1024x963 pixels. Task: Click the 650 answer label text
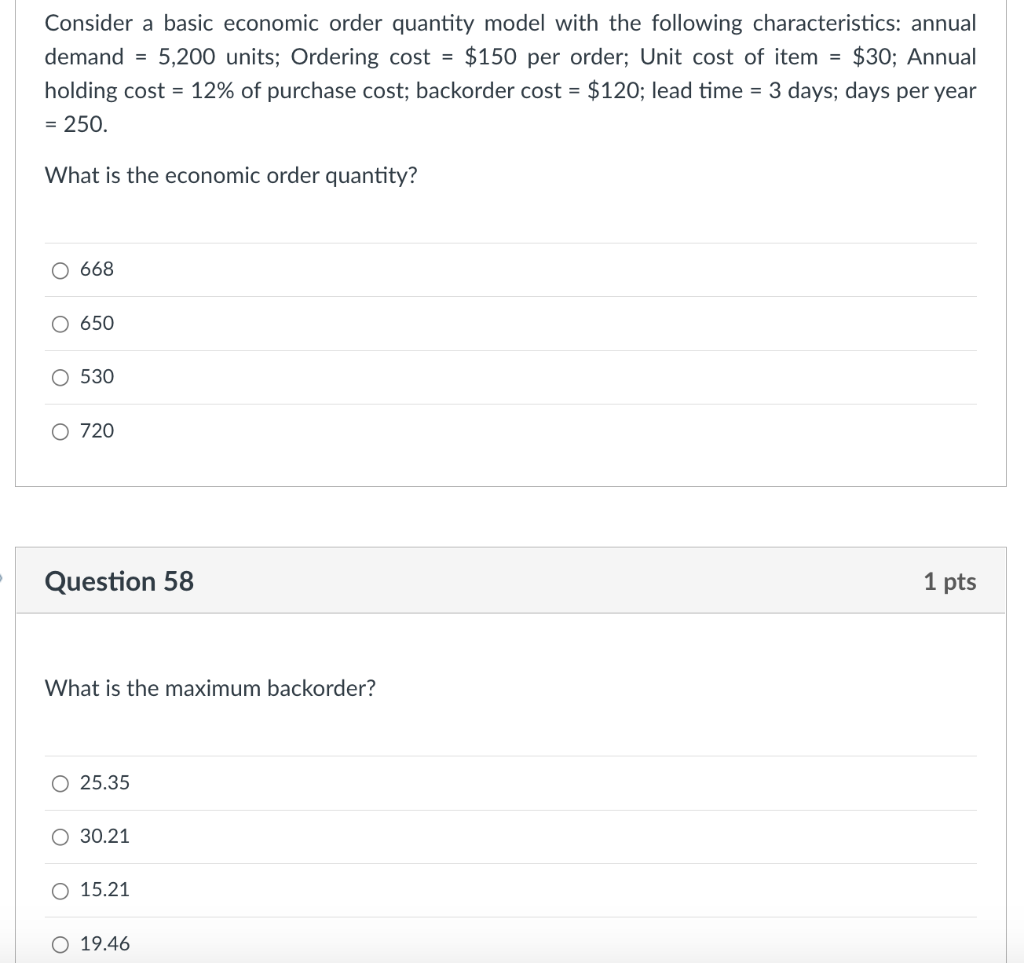pos(97,323)
